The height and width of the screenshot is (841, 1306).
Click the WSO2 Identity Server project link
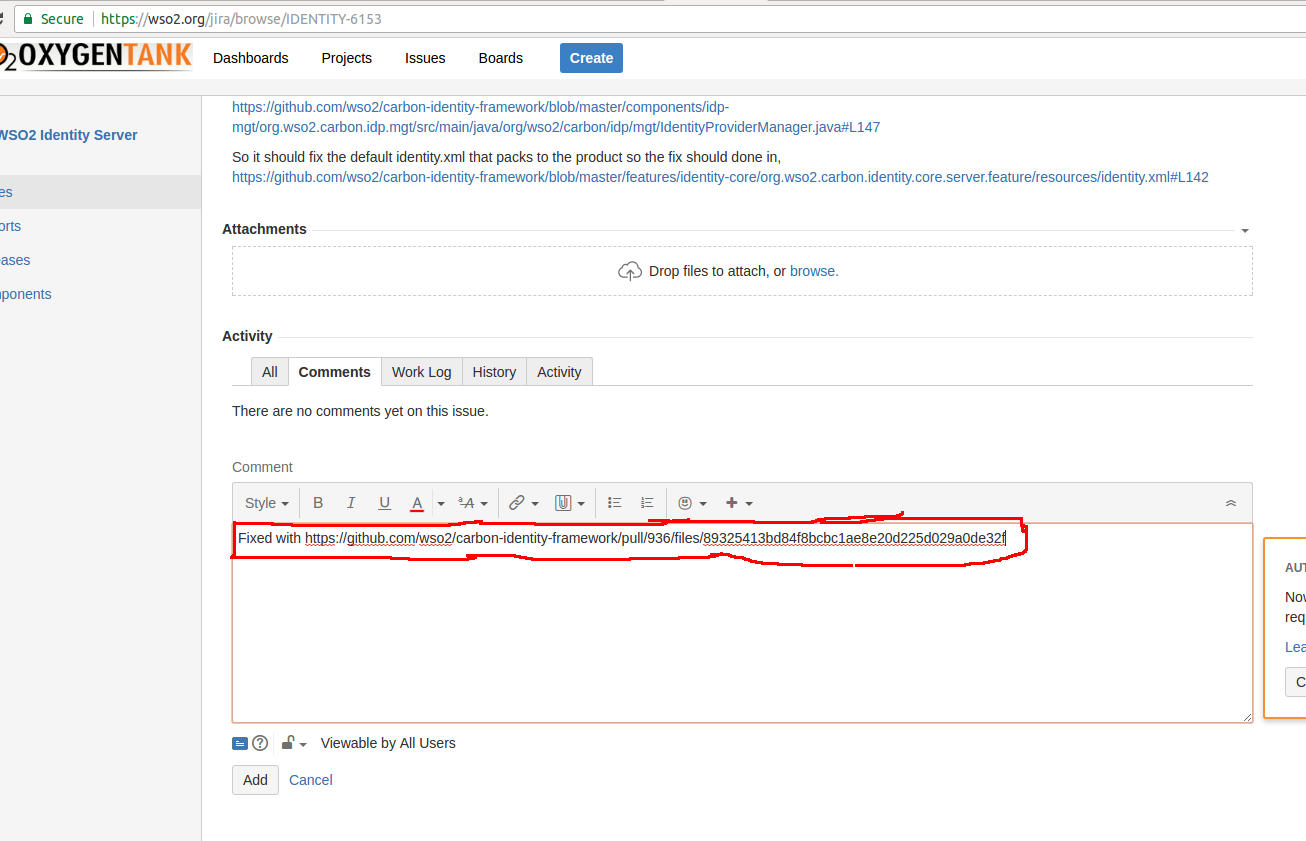[68, 135]
